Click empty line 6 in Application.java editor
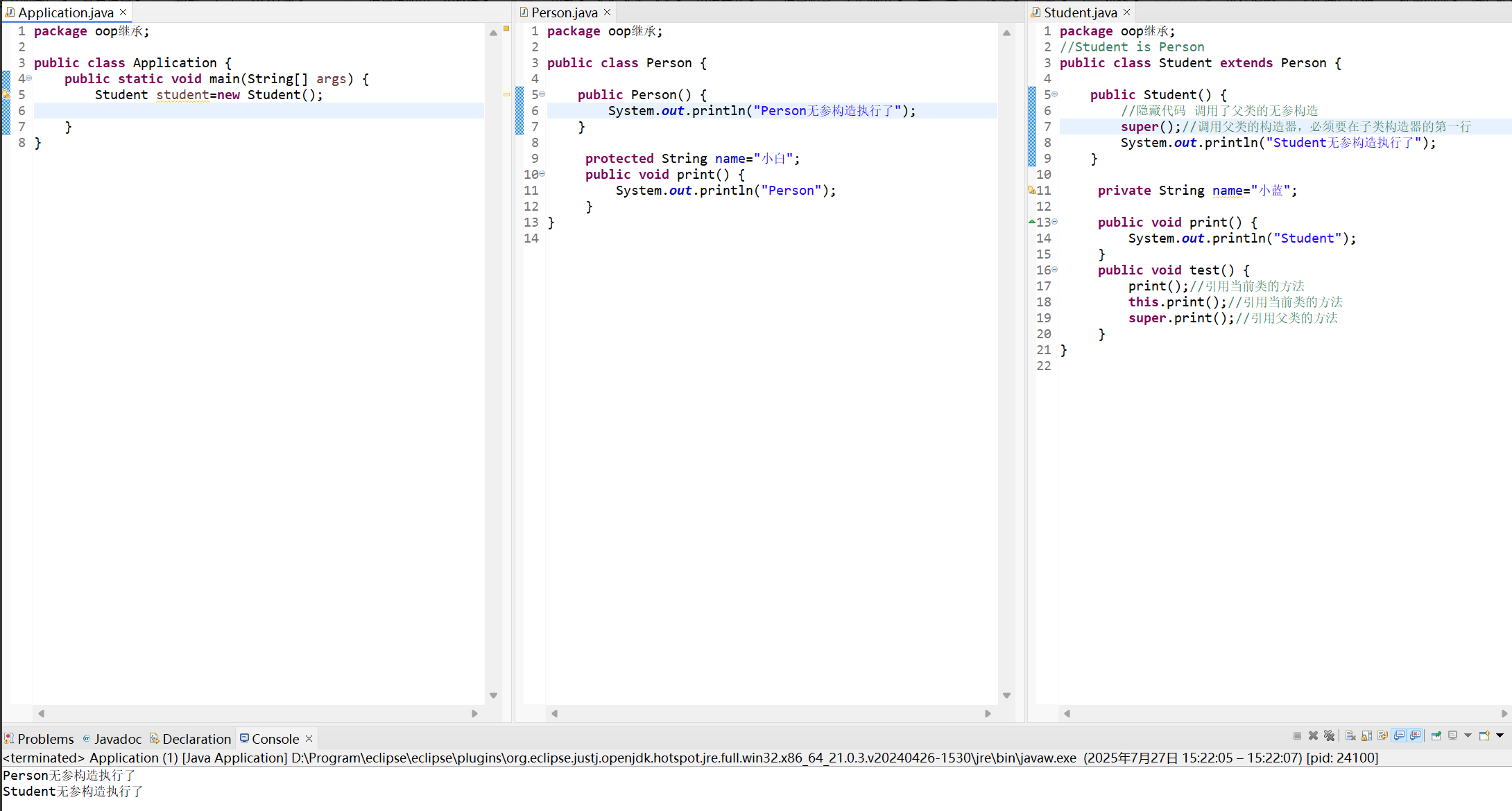Screen dimensions: 1512x811 259,111
